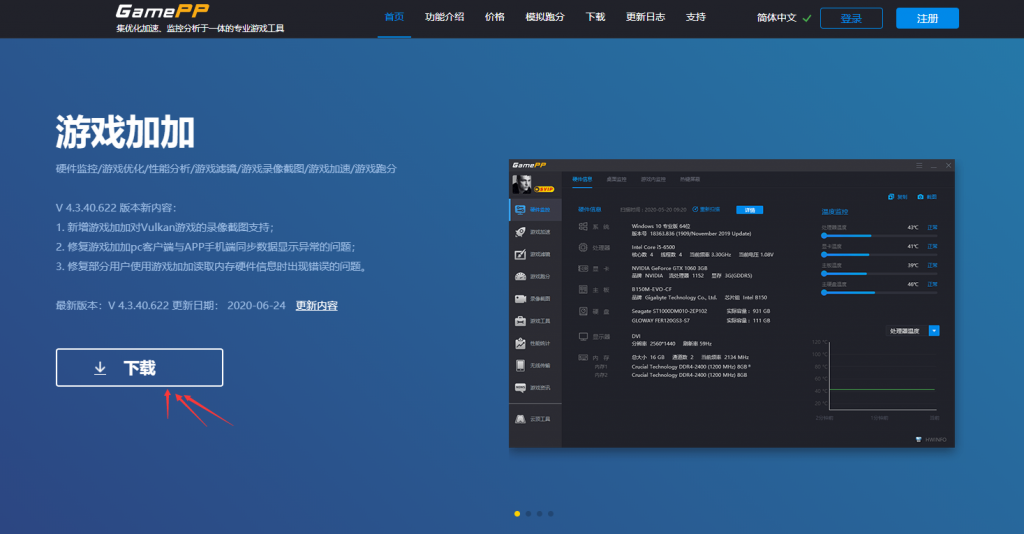Click the app preview screenshot image

pos(731,304)
